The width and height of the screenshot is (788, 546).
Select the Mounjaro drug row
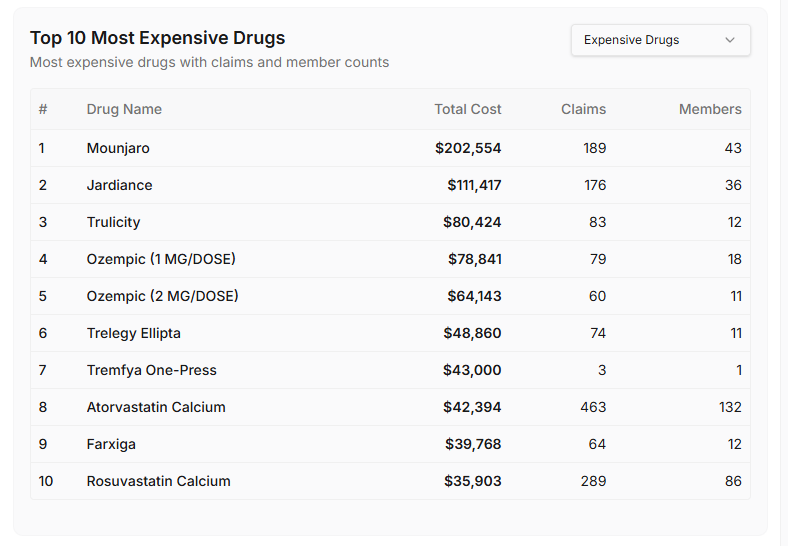[118, 148]
